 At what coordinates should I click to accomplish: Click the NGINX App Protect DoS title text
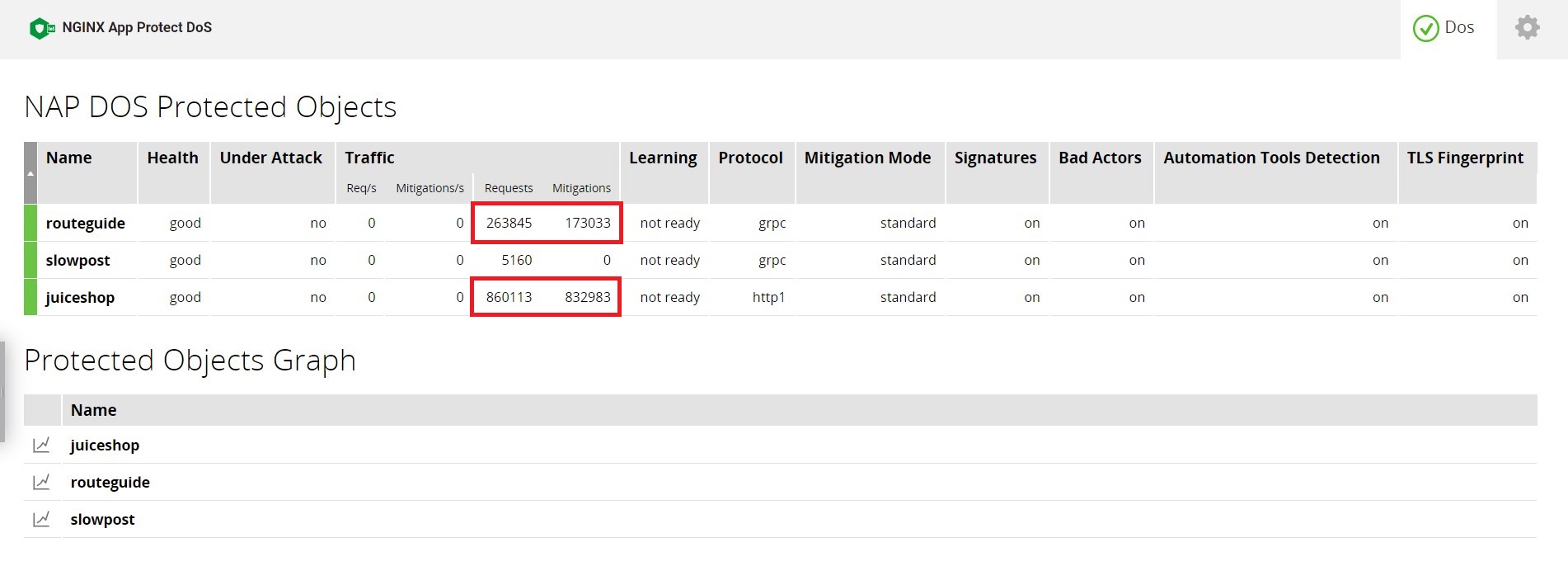point(137,27)
